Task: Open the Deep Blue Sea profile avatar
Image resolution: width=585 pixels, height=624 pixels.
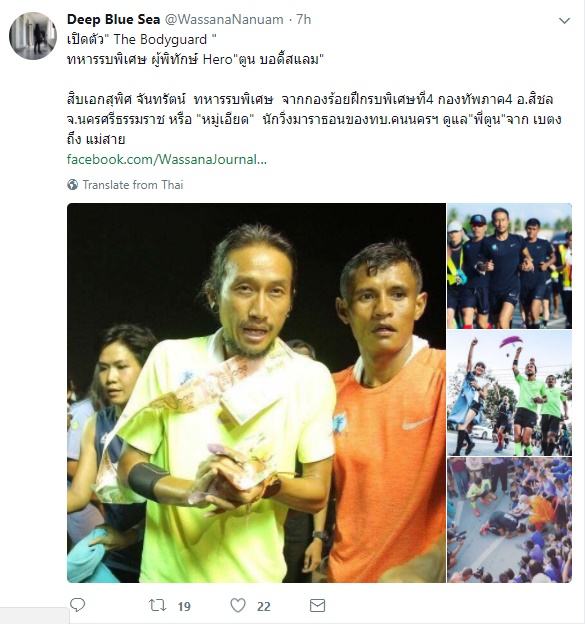Action: 33,35
